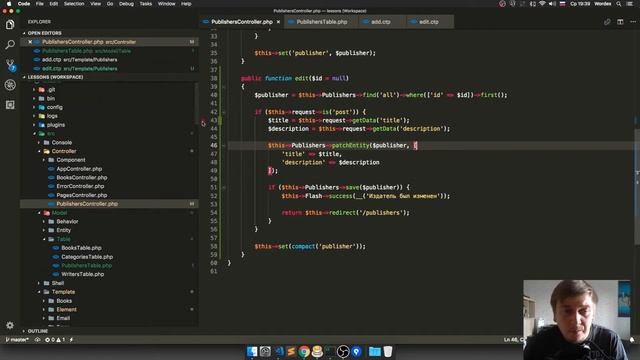Open BooksTable.php in the file tree
The width and height of the screenshot is (640, 360).
pos(81,248)
